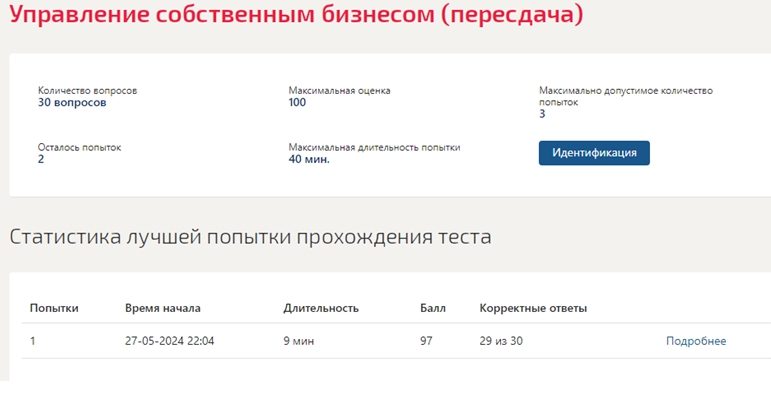The height and width of the screenshot is (401, 771).
Task: Click the Корректные ответы column header
Action: 533,308
